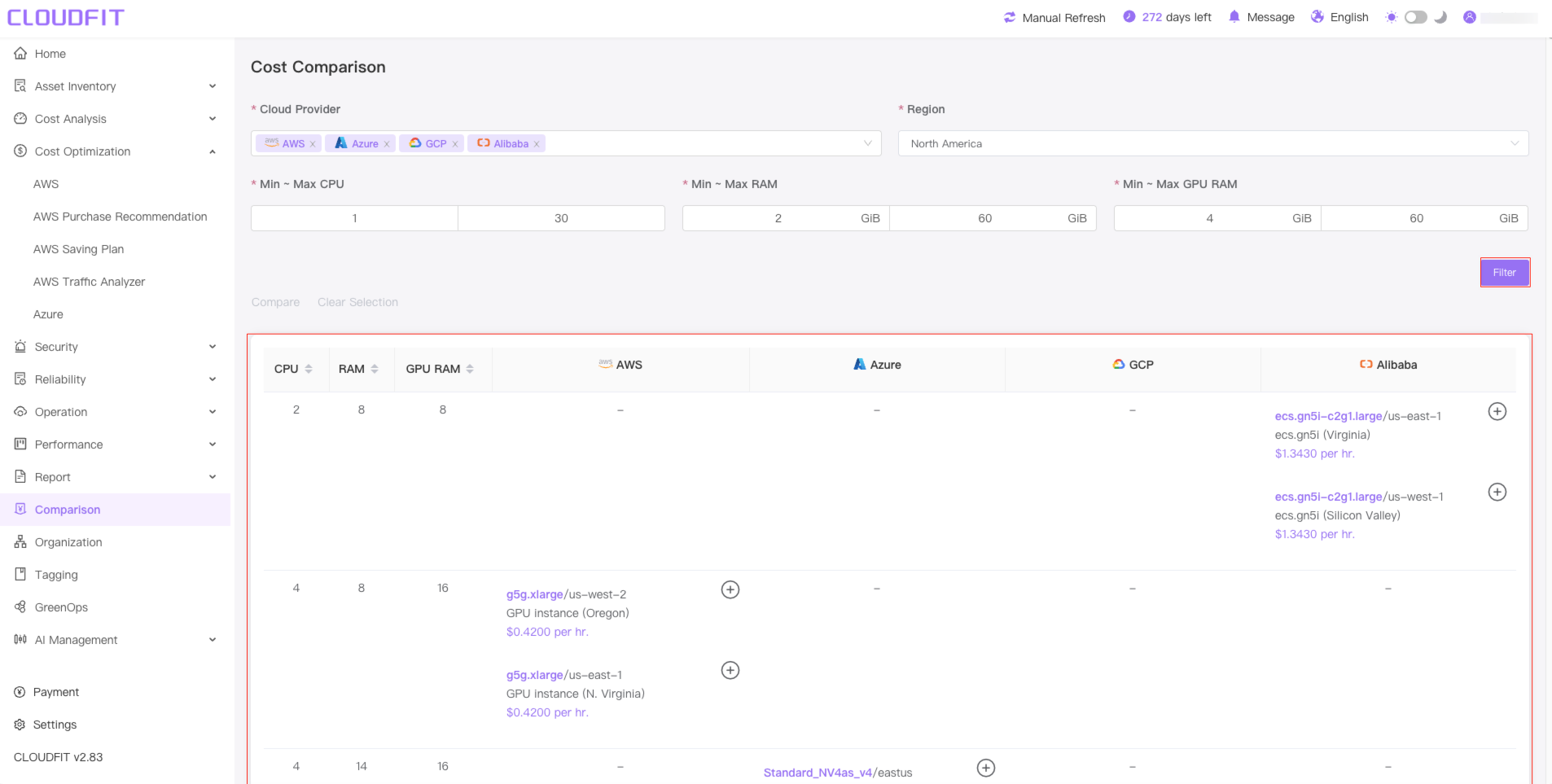Image resolution: width=1552 pixels, height=784 pixels.
Task: Click the Compare button
Action: pyautogui.click(x=275, y=302)
